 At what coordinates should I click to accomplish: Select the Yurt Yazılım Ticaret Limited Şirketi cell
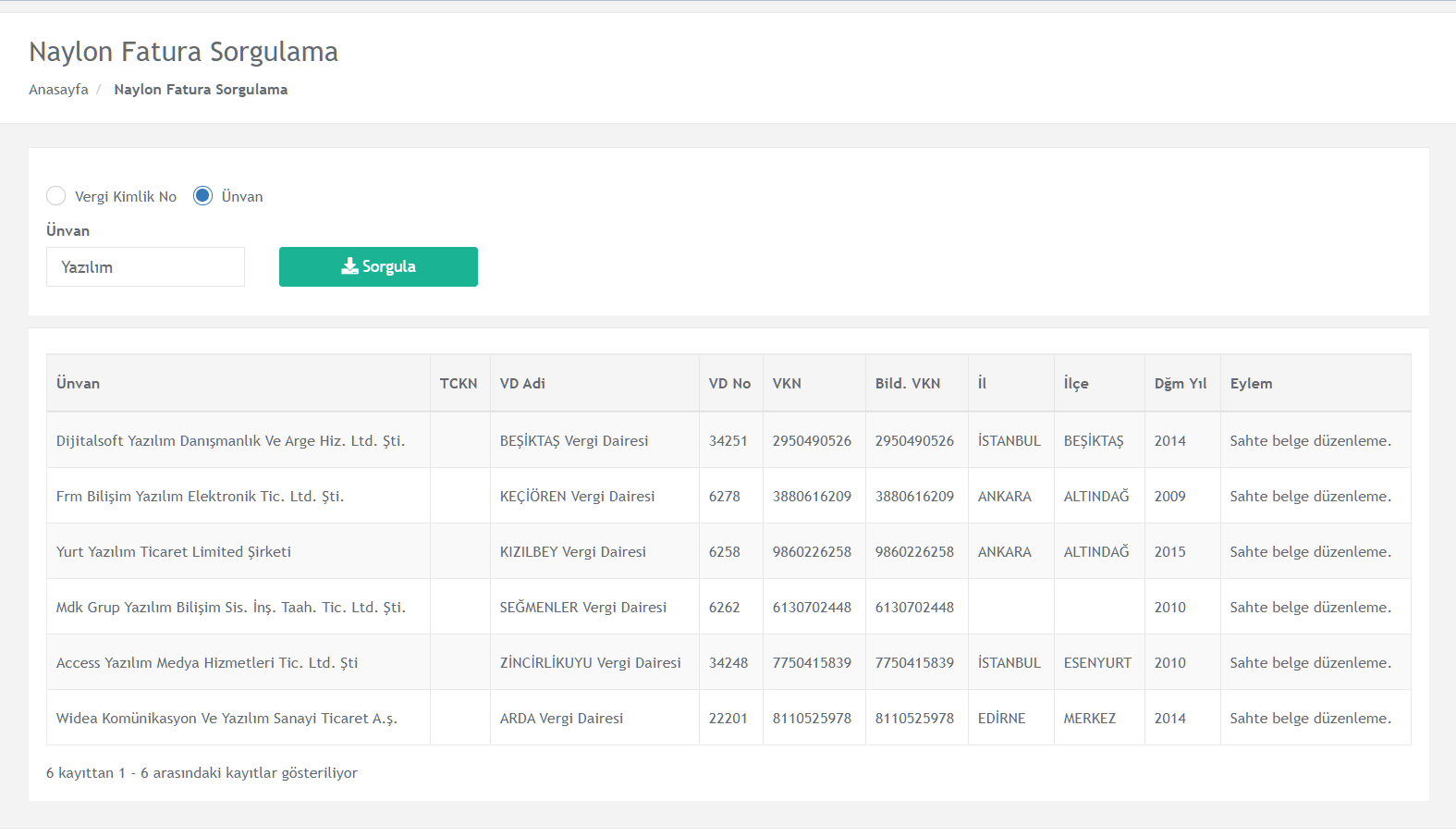(239, 551)
